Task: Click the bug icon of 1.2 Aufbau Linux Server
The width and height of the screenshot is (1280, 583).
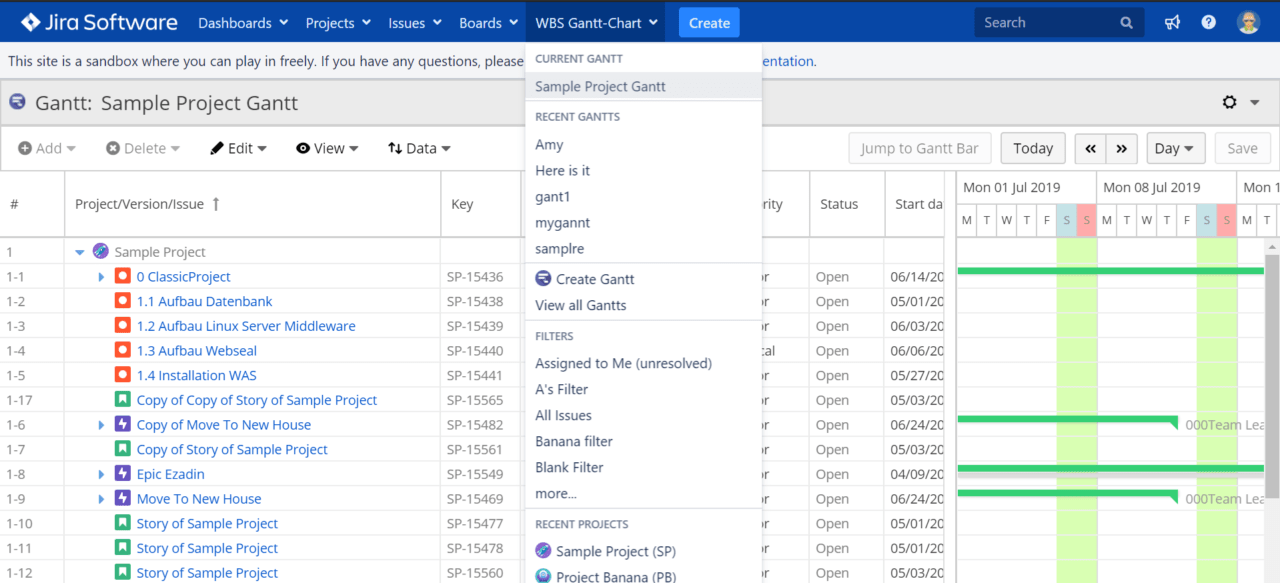Action: tap(123, 326)
